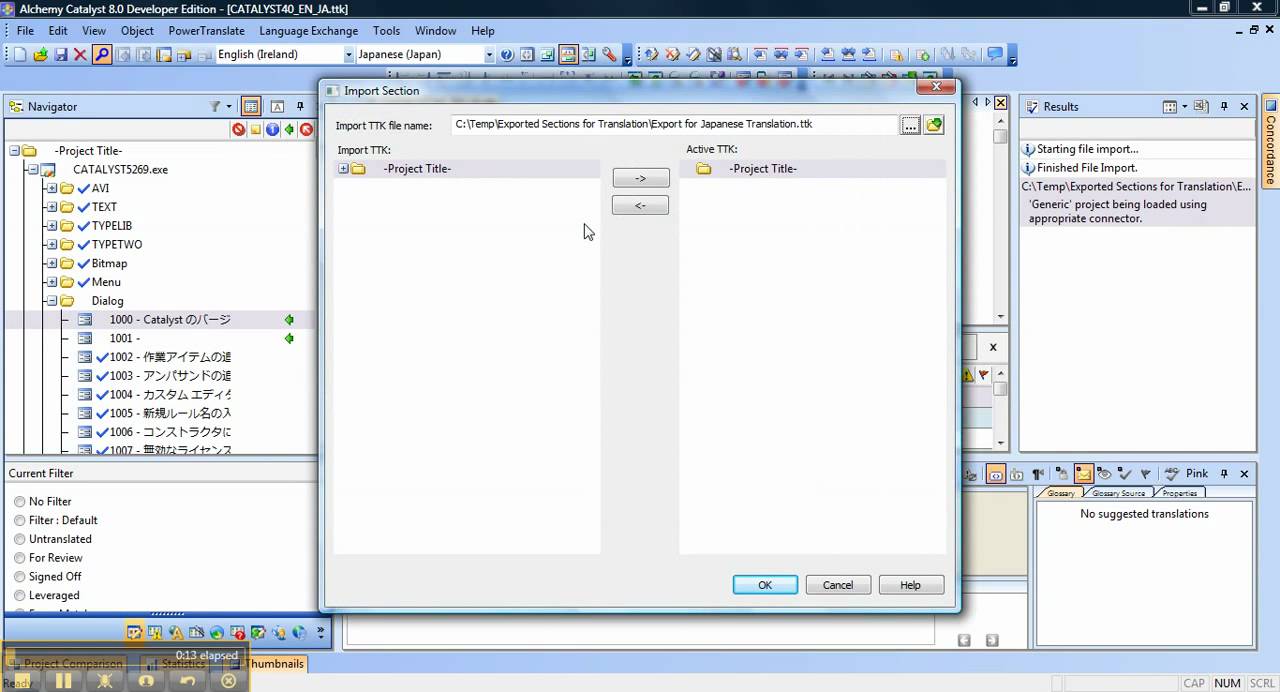Open the Object menu

point(137,31)
